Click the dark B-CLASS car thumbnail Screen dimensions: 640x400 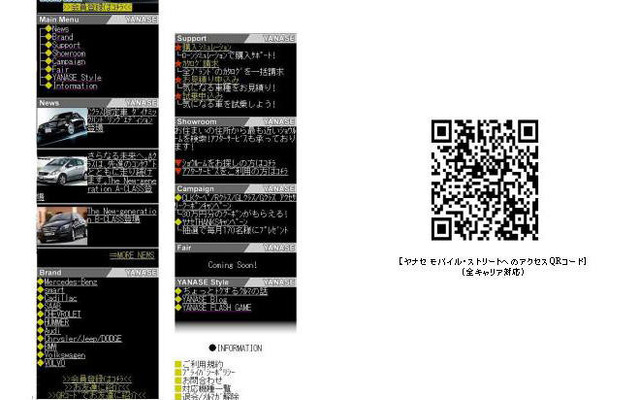[x=62, y=226]
